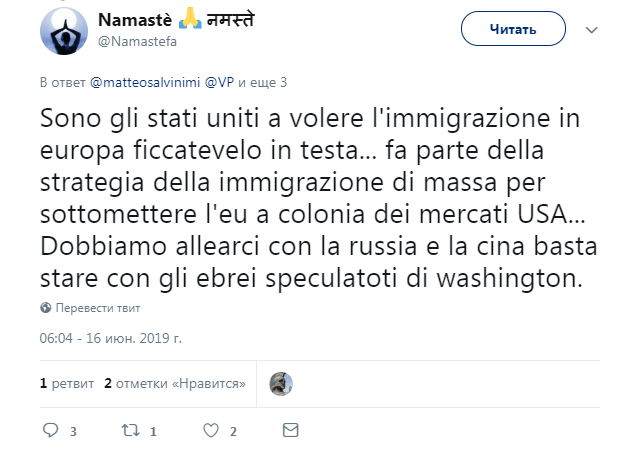Image resolution: width=636 pixels, height=466 pixels.
Task: Translate the tweet with Перевести твит
Action: 97,307
